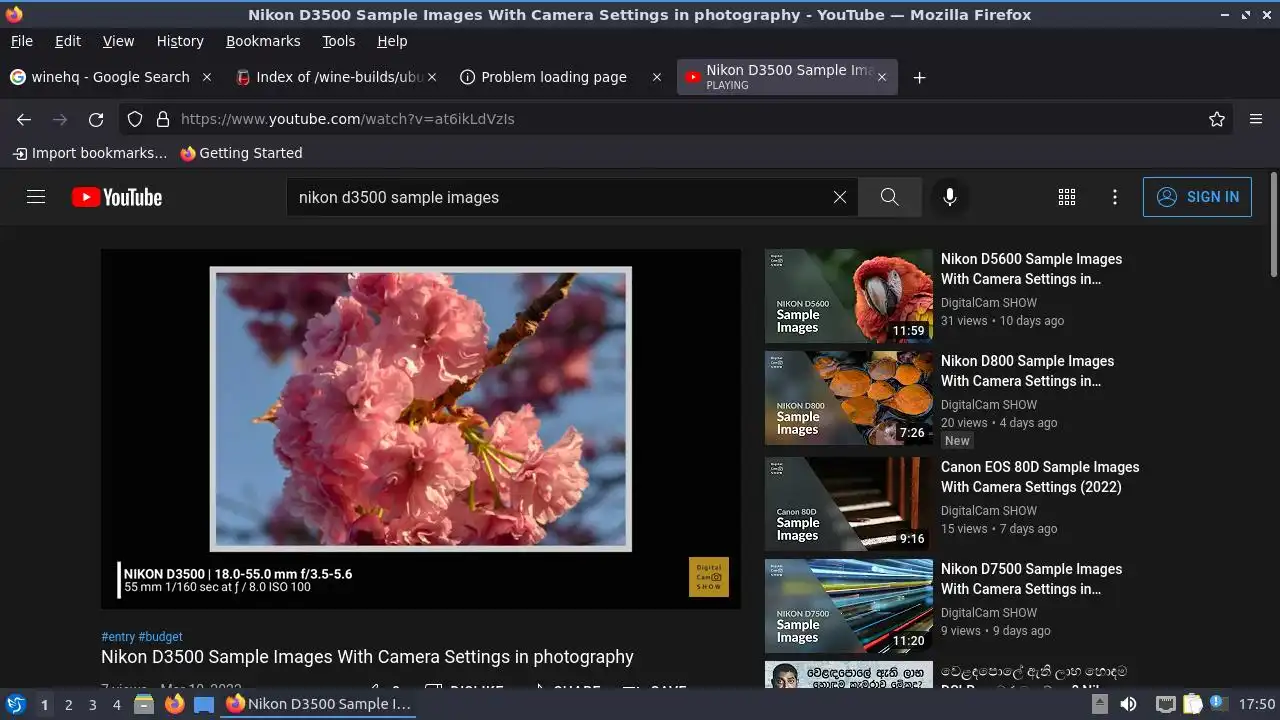1280x720 pixels.
Task: Open the Nikon D800 Sample Images title link
Action: click(x=1027, y=371)
